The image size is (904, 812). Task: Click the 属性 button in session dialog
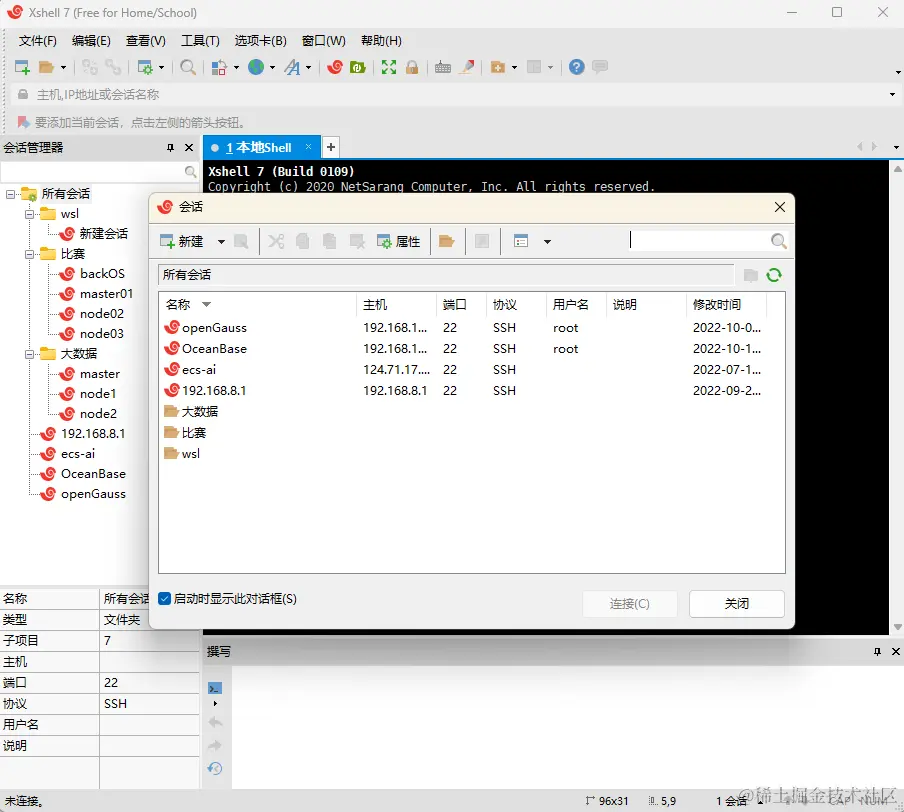coord(398,241)
